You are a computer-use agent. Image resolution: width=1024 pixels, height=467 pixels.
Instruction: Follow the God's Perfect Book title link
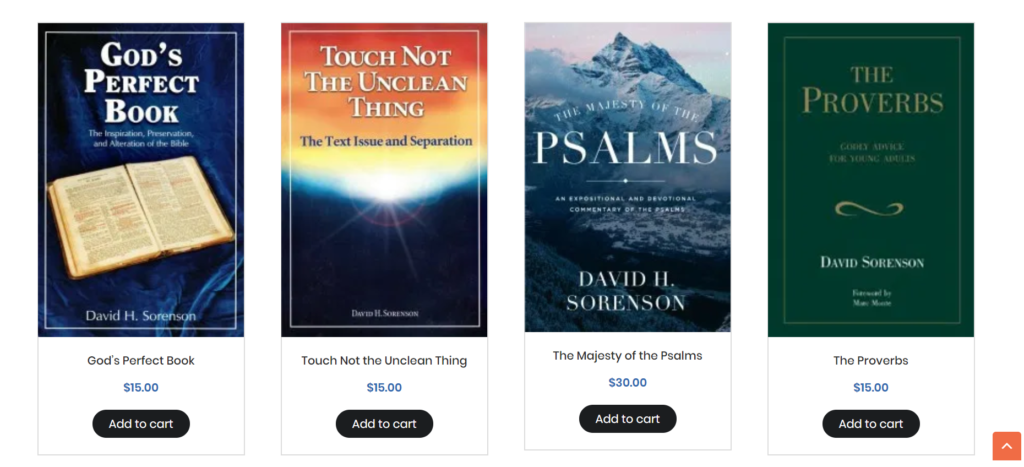coord(141,361)
